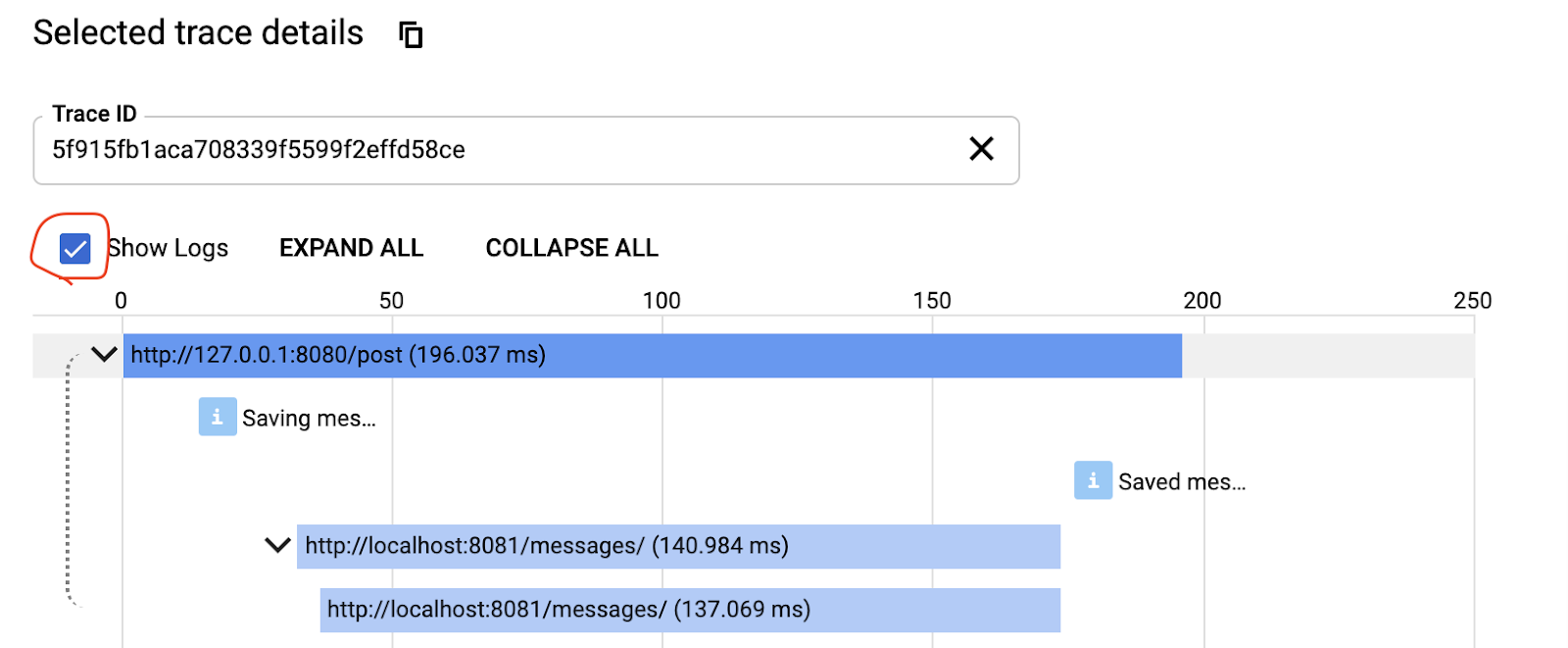Open the Saving message log info icon

coord(218,417)
